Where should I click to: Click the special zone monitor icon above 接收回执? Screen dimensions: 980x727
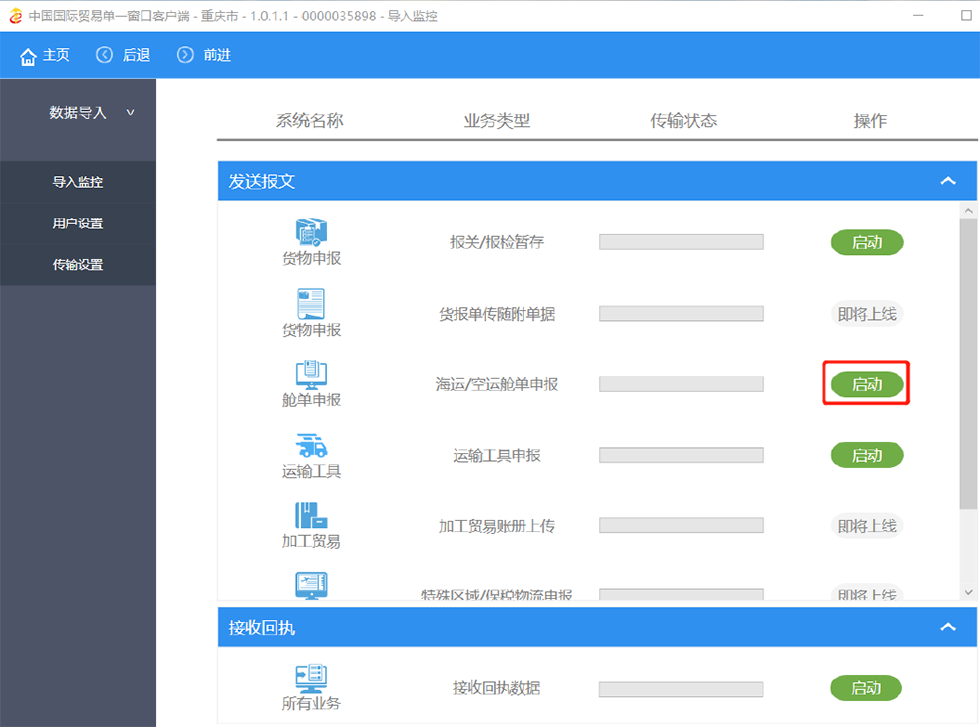click(x=311, y=584)
